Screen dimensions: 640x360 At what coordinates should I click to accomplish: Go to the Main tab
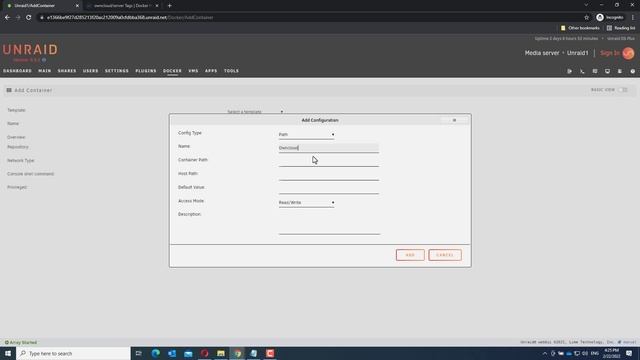pyautogui.click(x=44, y=71)
